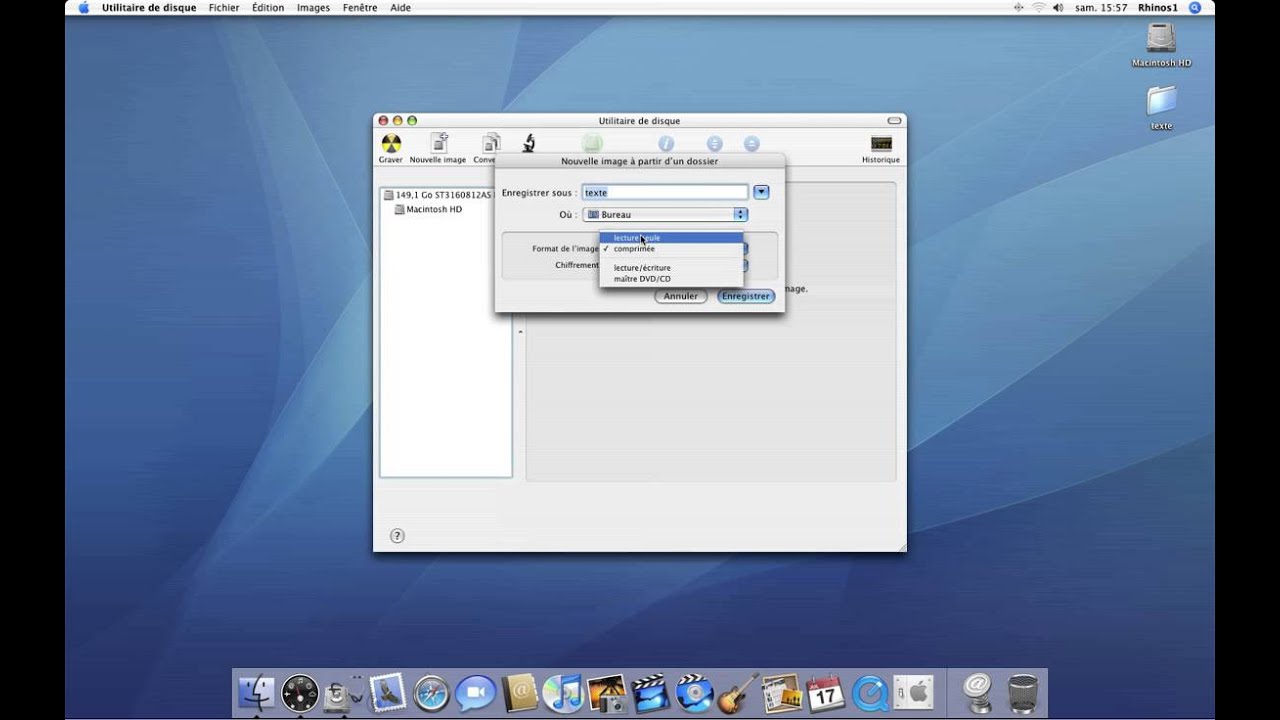The height and width of the screenshot is (720, 1280).
Task: Choose lecture/écriture image format
Action: pyautogui.click(x=671, y=268)
